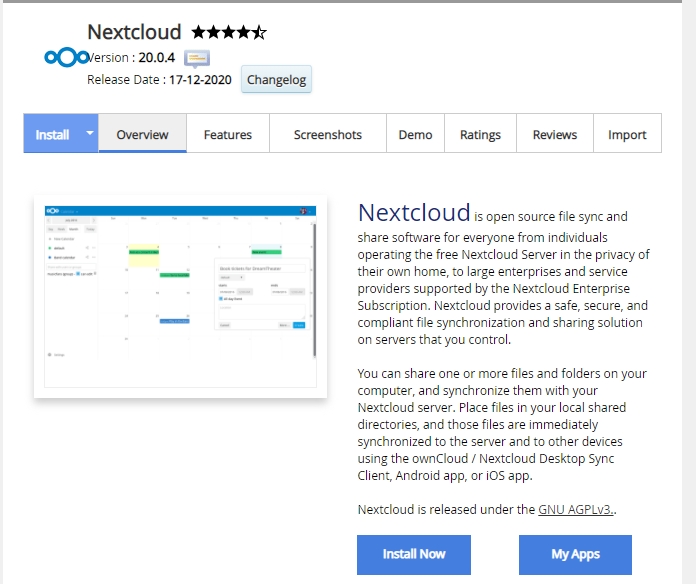Click the star rating next to Nextcloud
The image size is (696, 584).
pyautogui.click(x=229, y=32)
